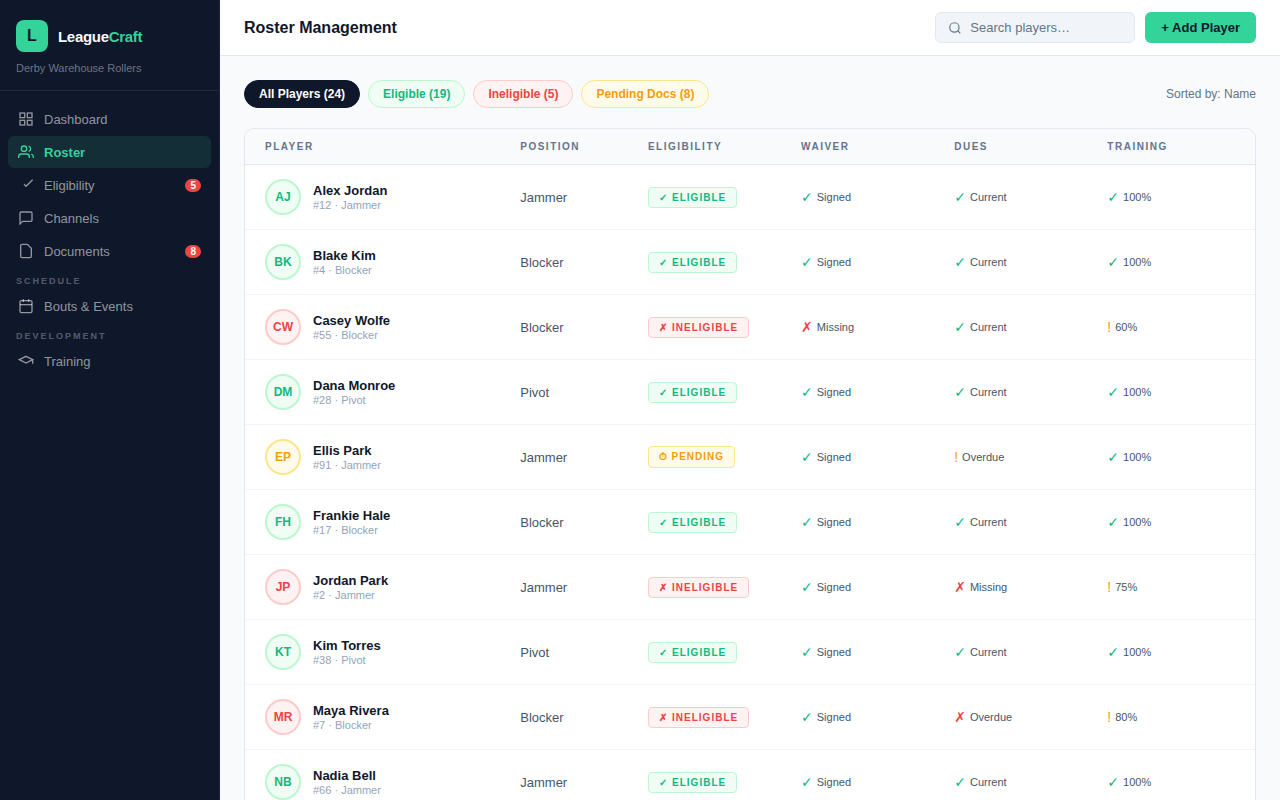Open Channels in the sidebar
This screenshot has height=800, width=1280.
pyautogui.click(x=110, y=218)
